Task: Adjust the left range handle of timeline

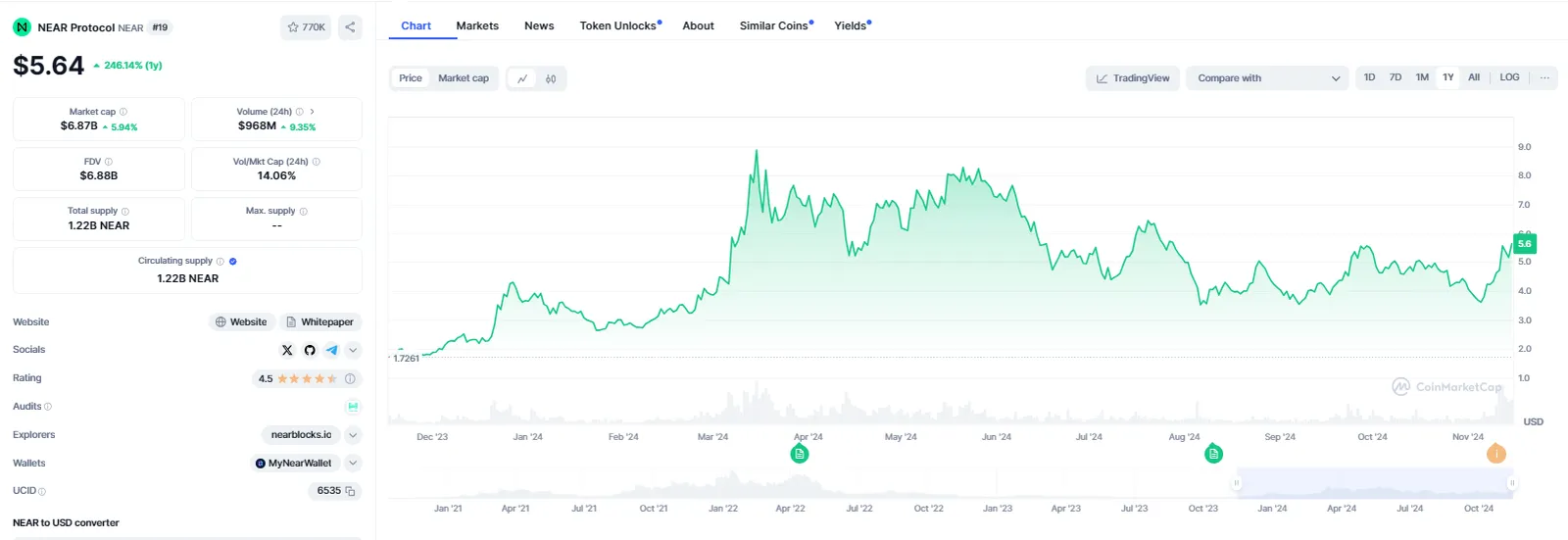Action: coord(1237,482)
